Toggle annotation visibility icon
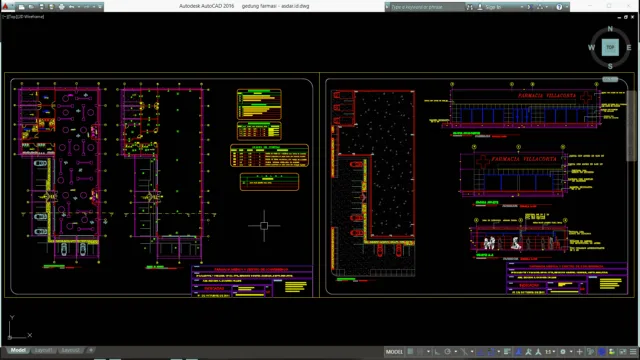The height and width of the screenshot is (360, 640). pyautogui.click(x=518, y=352)
